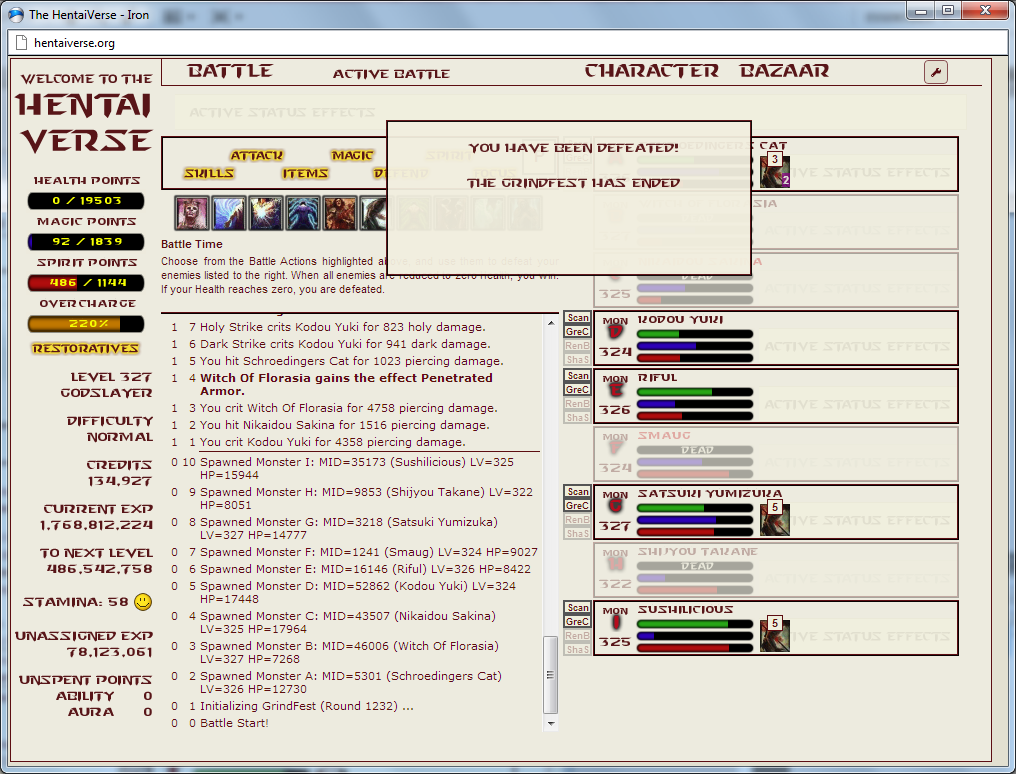Target monster Riful
Image resolution: width=1016 pixels, height=774 pixels.
tap(776, 396)
